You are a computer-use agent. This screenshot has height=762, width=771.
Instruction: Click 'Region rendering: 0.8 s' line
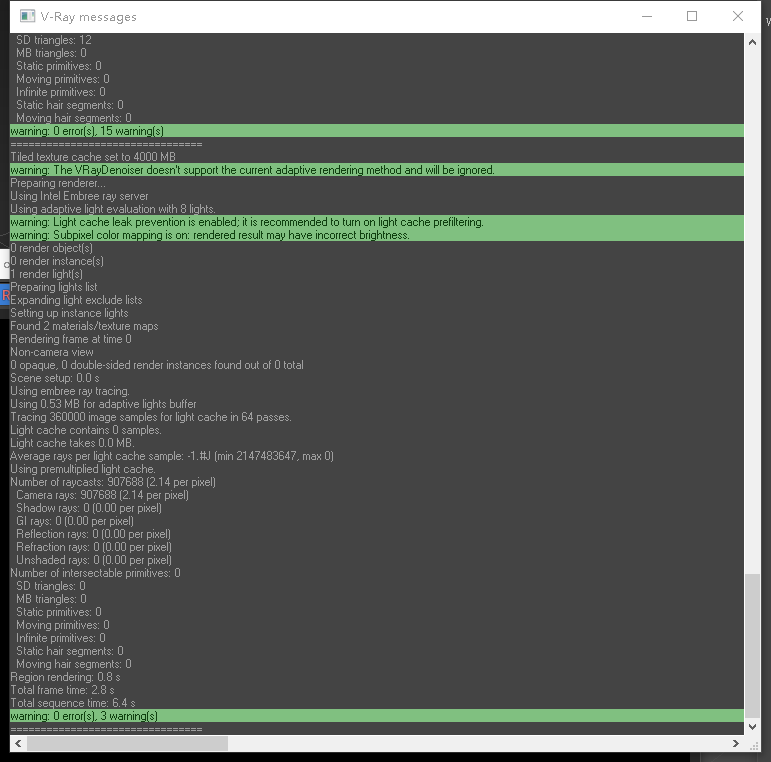click(65, 677)
